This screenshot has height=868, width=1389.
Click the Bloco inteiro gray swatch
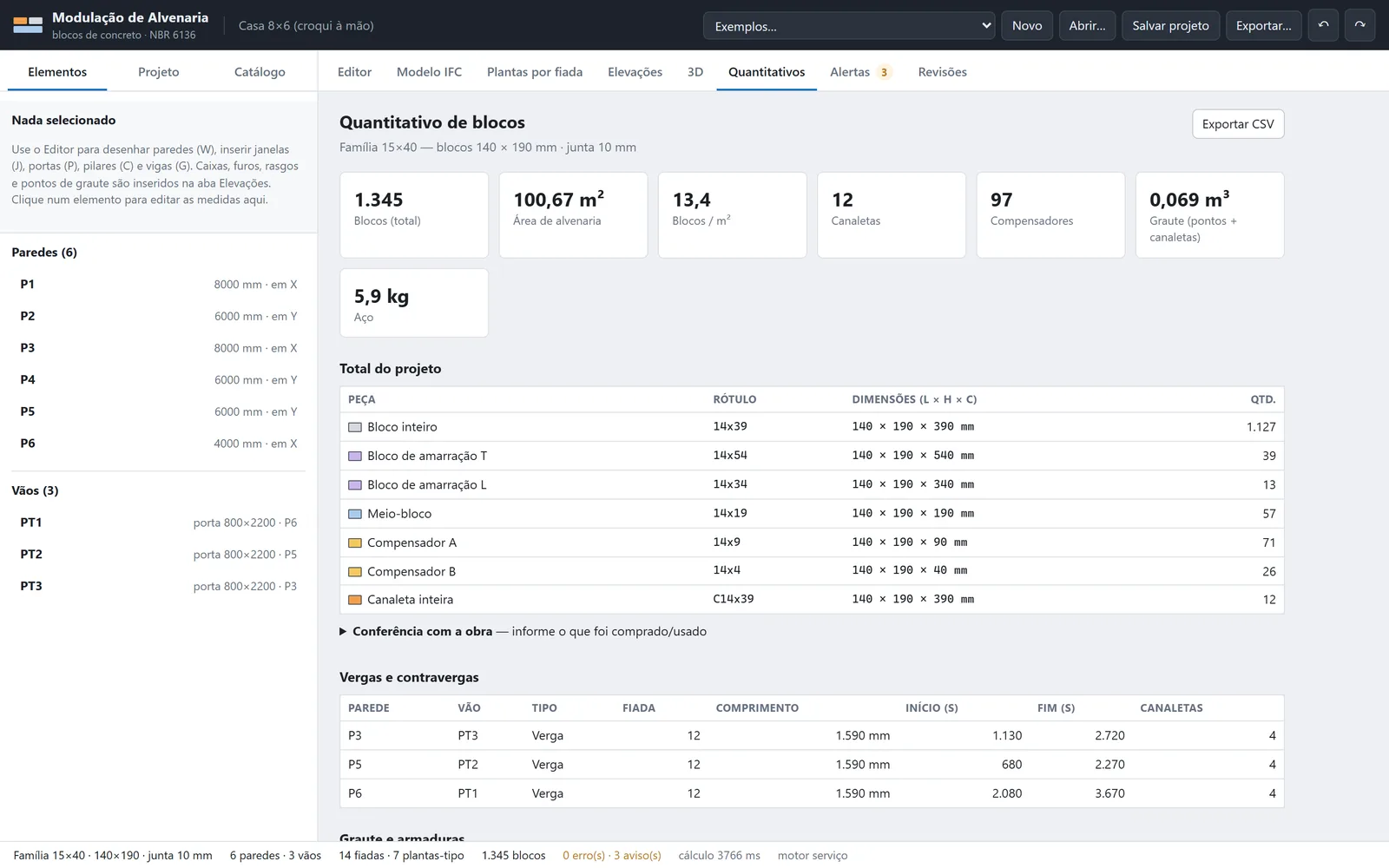(354, 427)
